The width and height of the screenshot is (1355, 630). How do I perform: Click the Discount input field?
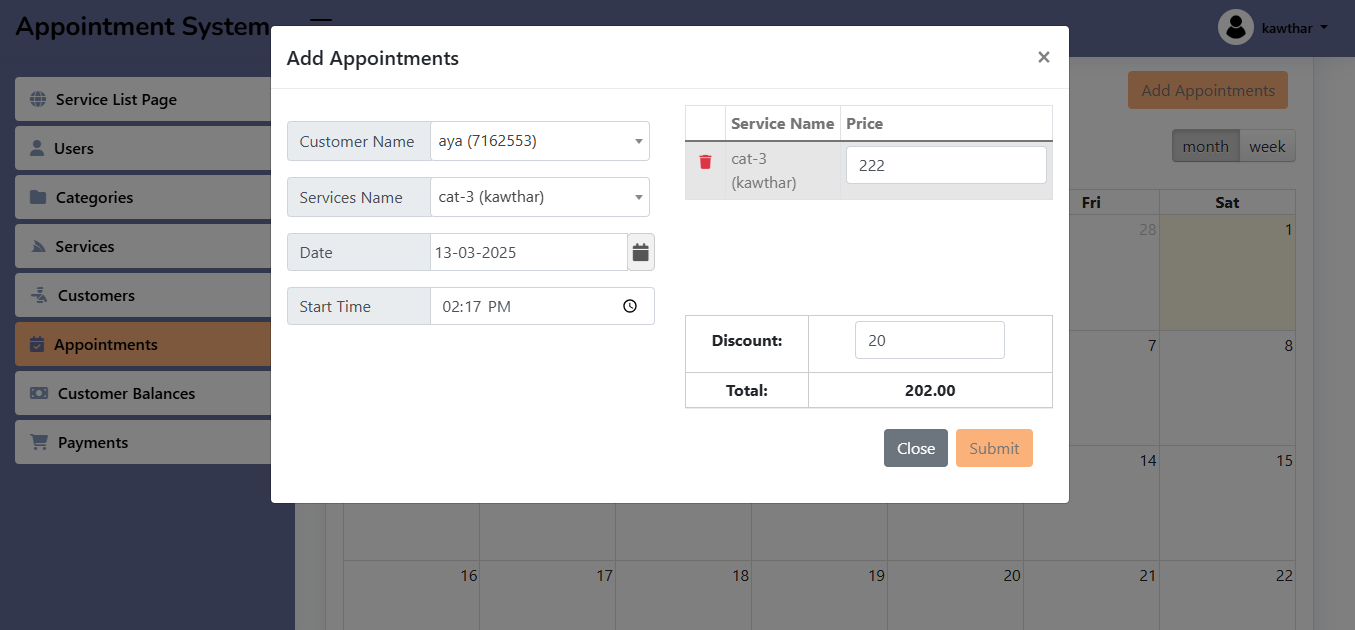[x=929, y=340]
